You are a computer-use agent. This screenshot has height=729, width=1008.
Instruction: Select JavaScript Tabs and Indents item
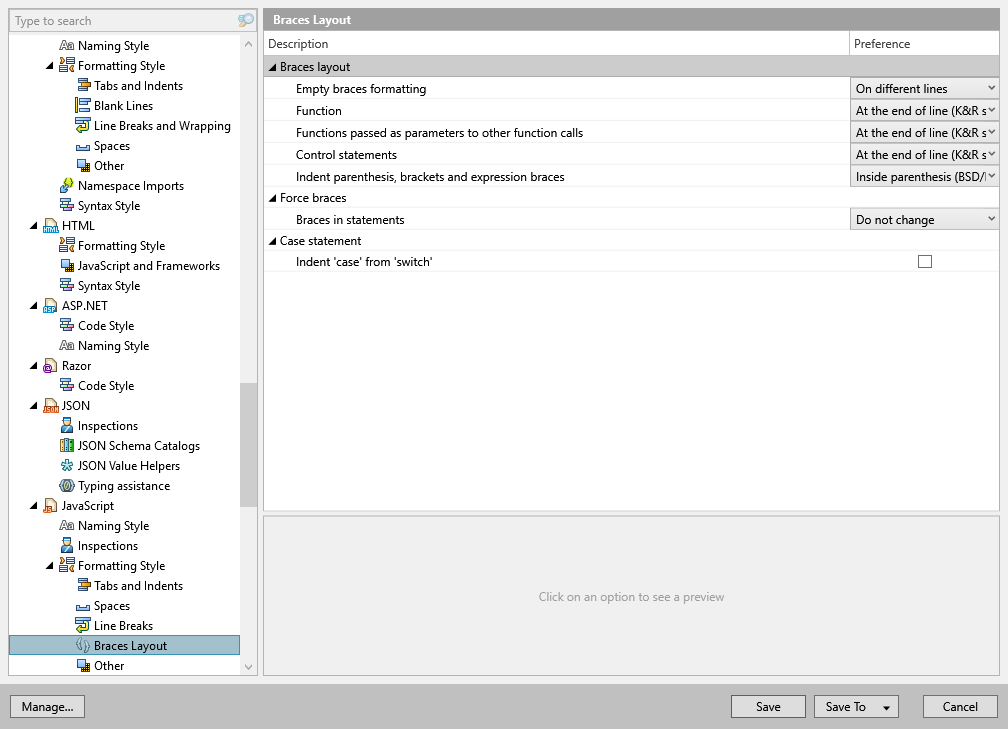[138, 586]
